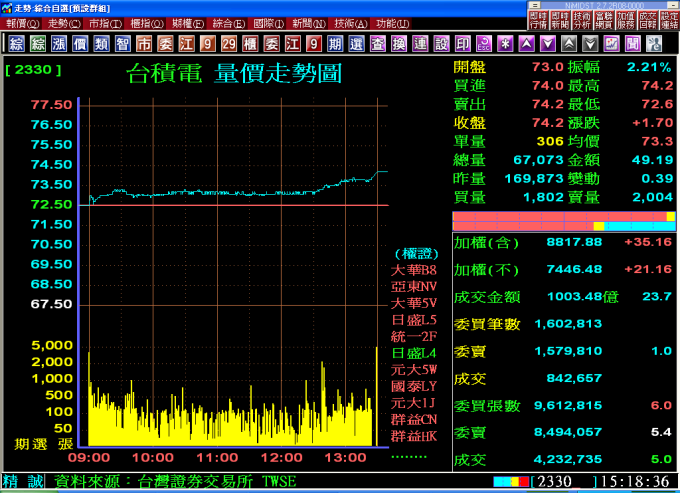Click the 即時新聞 button
680x493 pixels.
[x=560, y=20]
